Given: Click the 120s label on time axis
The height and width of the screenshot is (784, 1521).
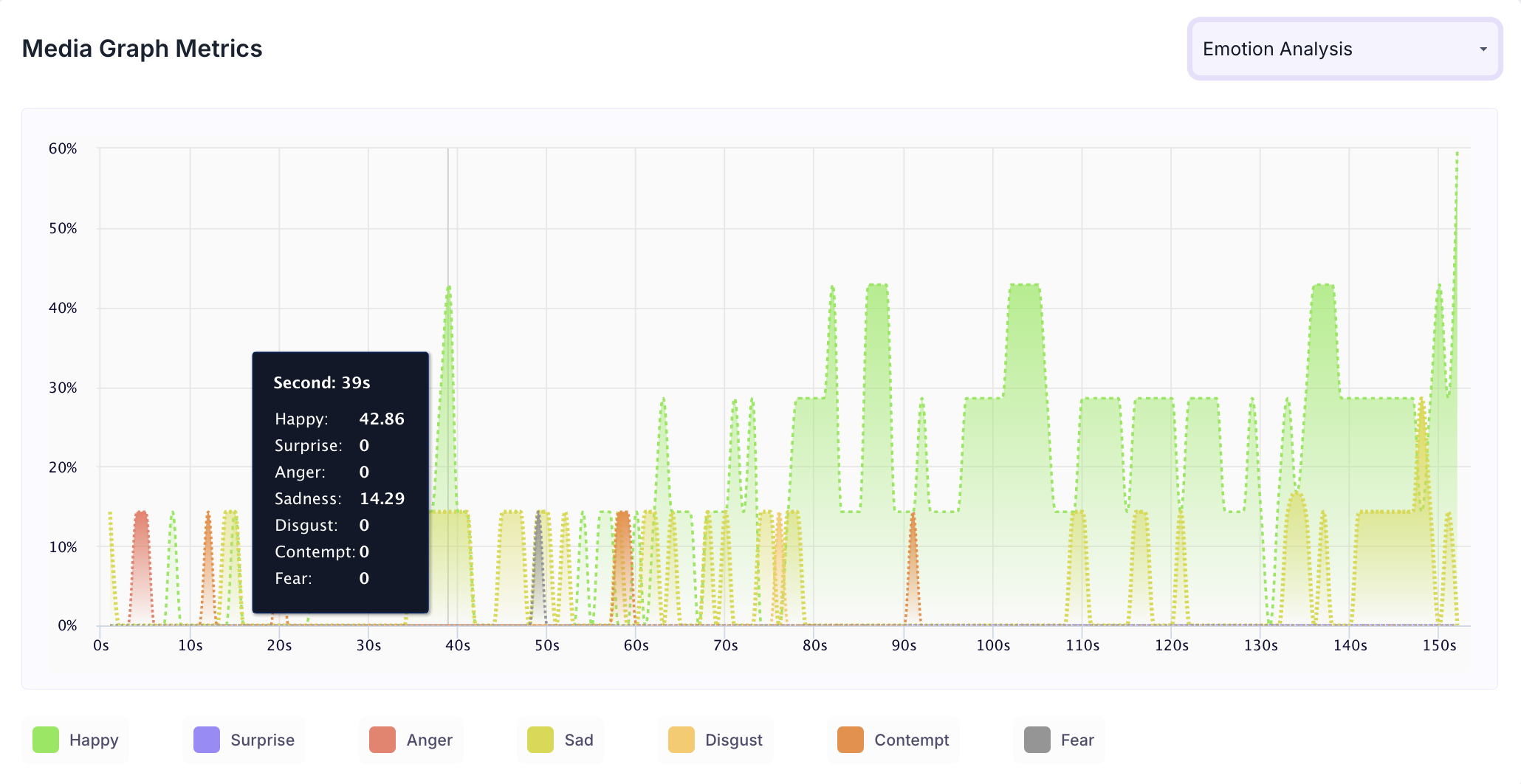Looking at the screenshot, I should tap(1172, 645).
